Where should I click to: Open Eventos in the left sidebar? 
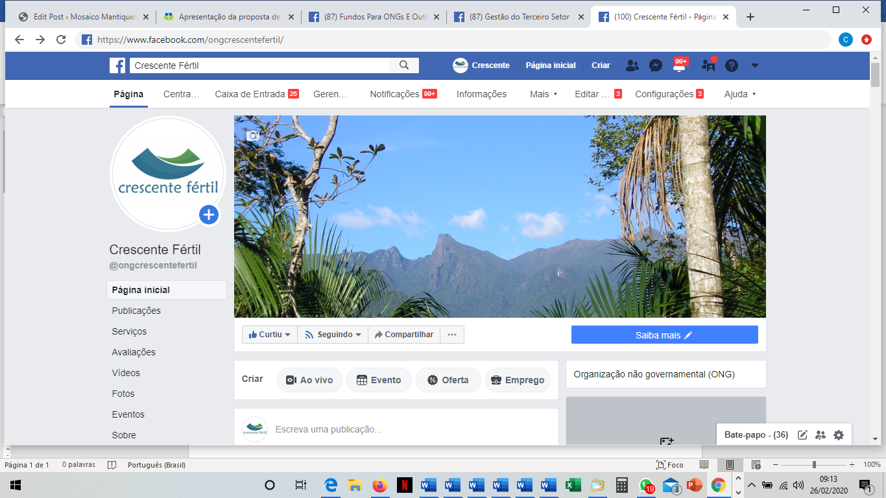128,414
